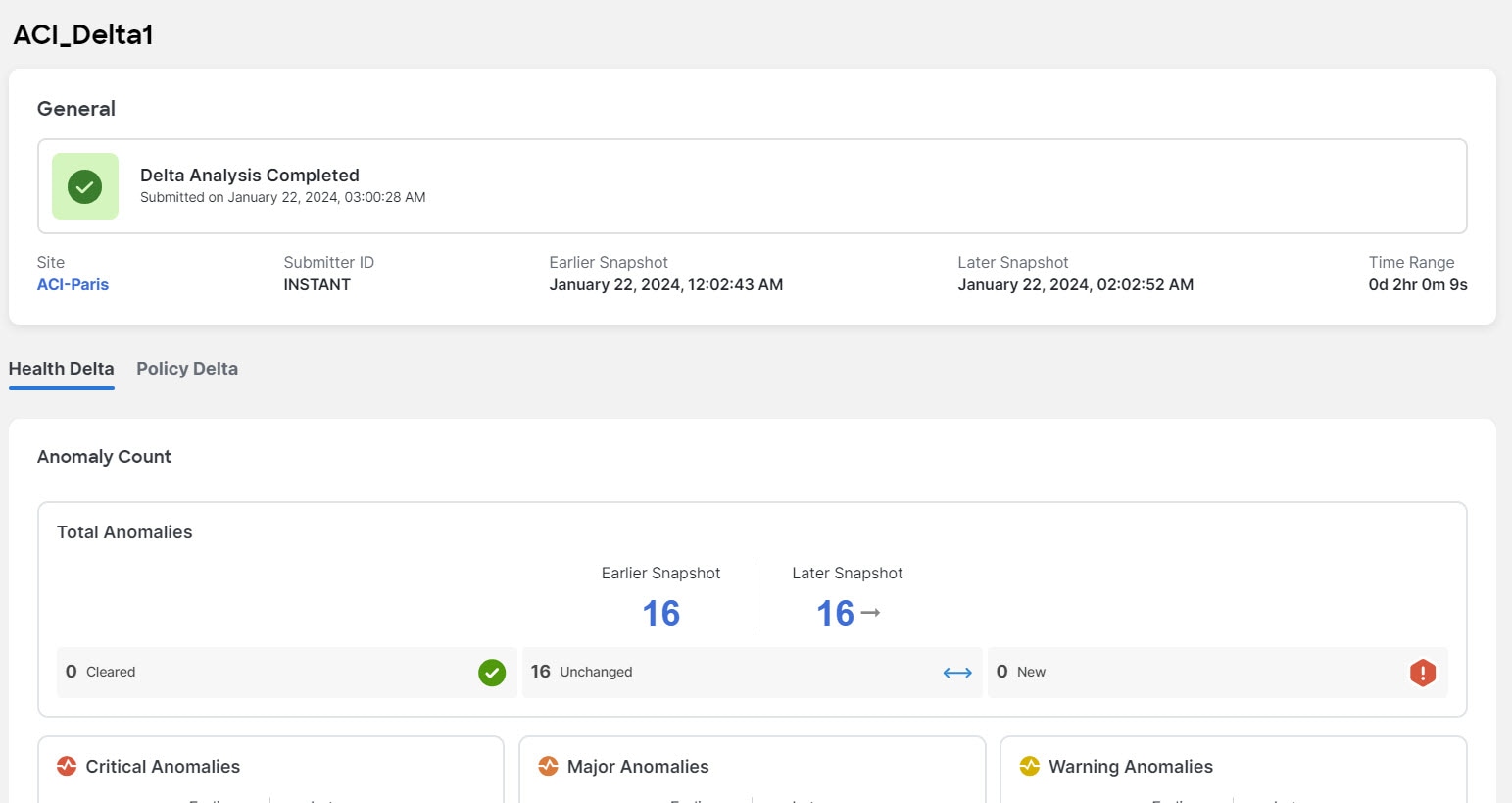
Task: Select the 16 Unchanged anomalies tile
Action: (x=752, y=673)
